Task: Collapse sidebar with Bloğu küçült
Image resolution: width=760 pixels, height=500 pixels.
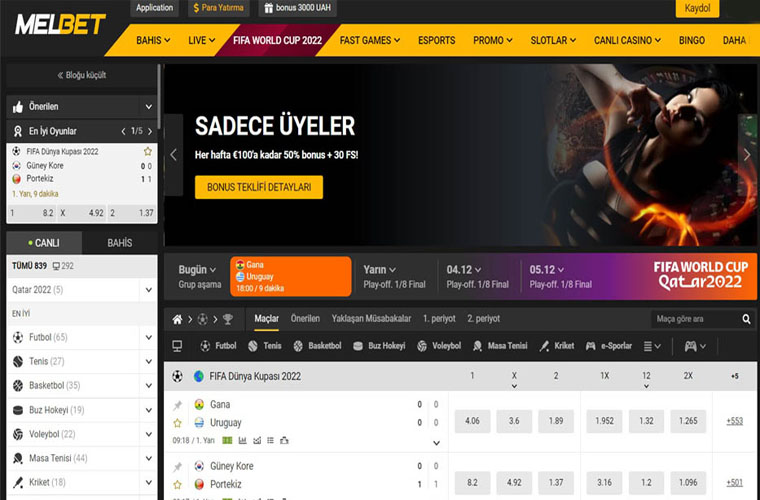Action: click(81, 75)
